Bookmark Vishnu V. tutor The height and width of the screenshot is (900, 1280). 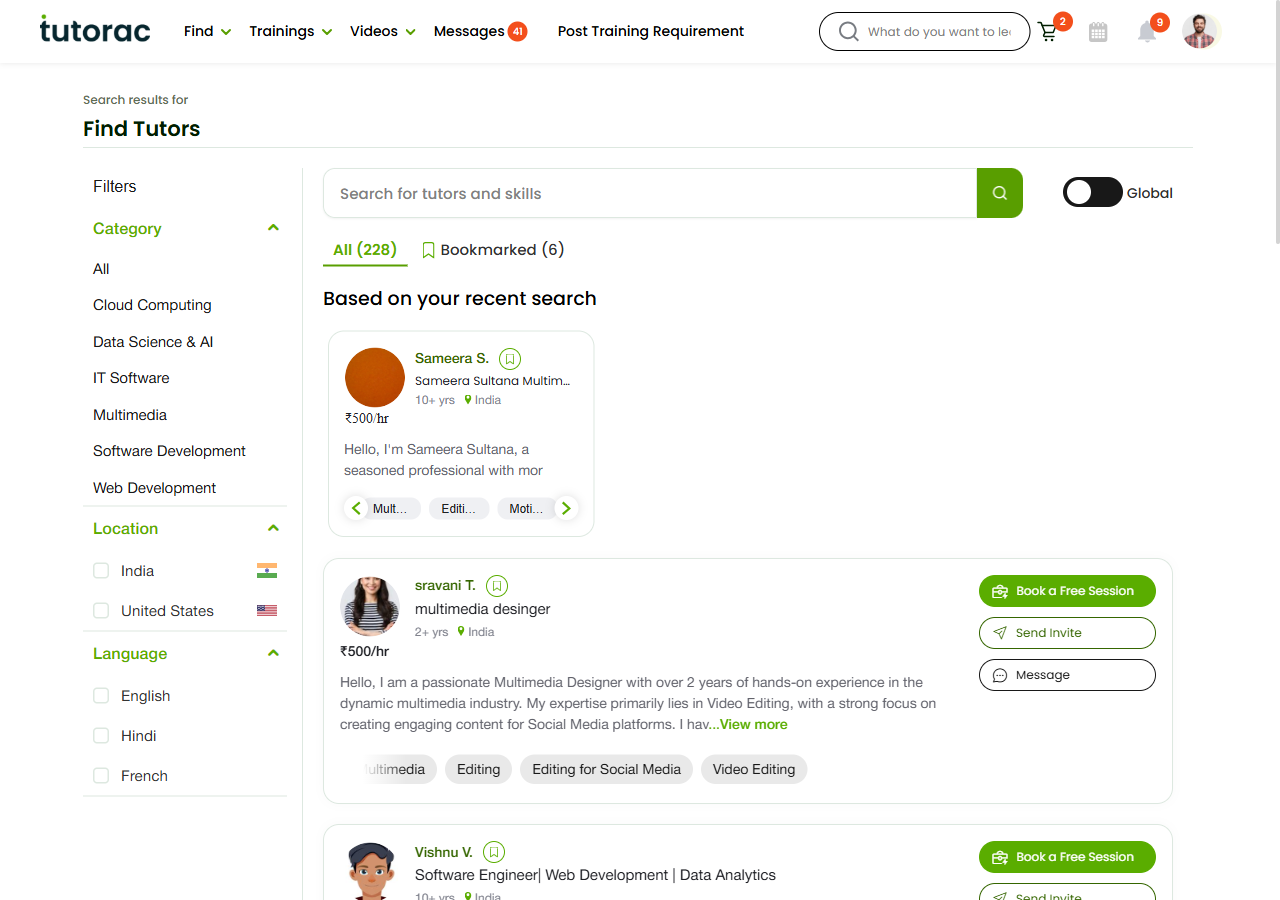point(494,852)
